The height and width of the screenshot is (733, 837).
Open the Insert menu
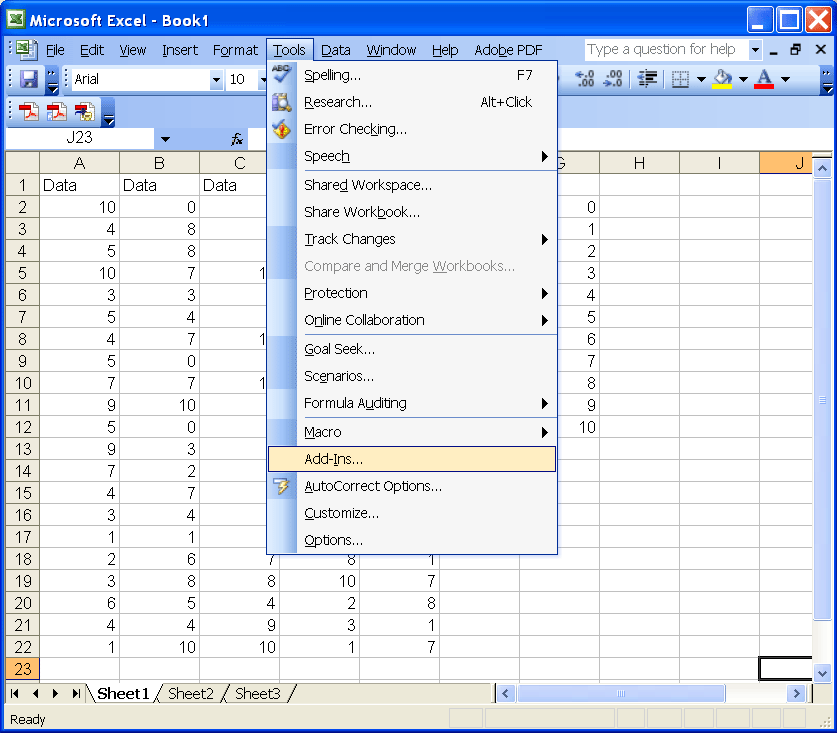pos(180,50)
